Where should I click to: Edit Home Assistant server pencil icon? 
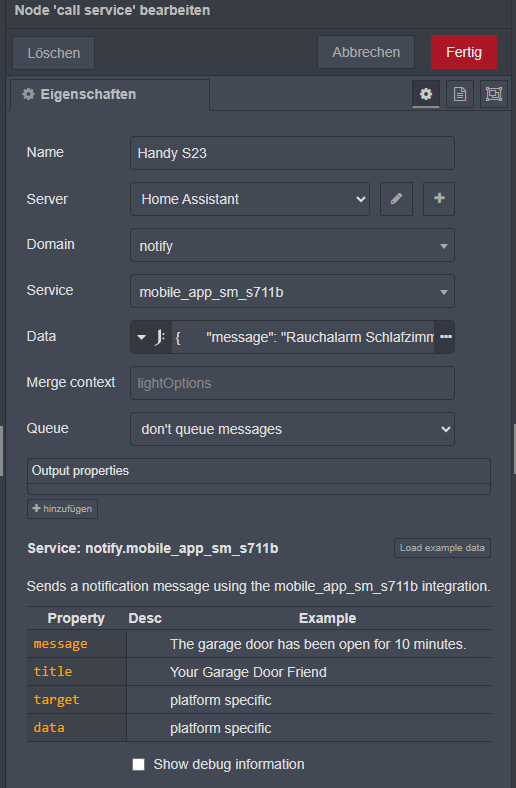coord(396,199)
